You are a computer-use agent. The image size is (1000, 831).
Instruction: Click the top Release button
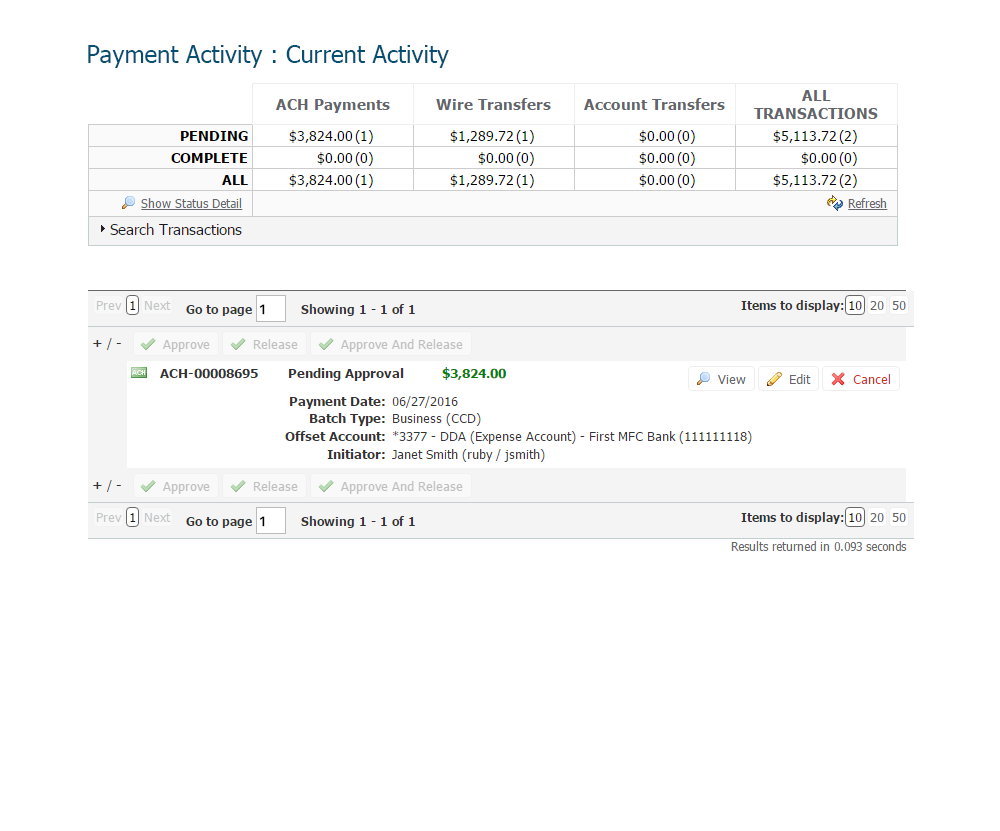(265, 344)
